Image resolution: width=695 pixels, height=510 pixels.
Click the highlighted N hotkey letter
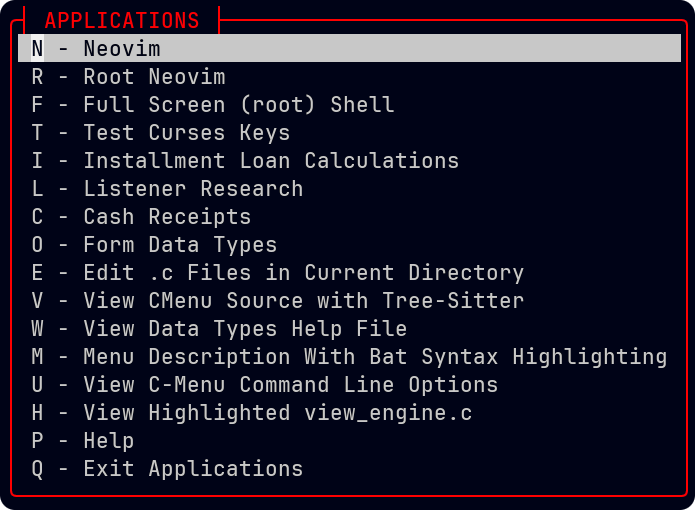[x=37, y=49]
